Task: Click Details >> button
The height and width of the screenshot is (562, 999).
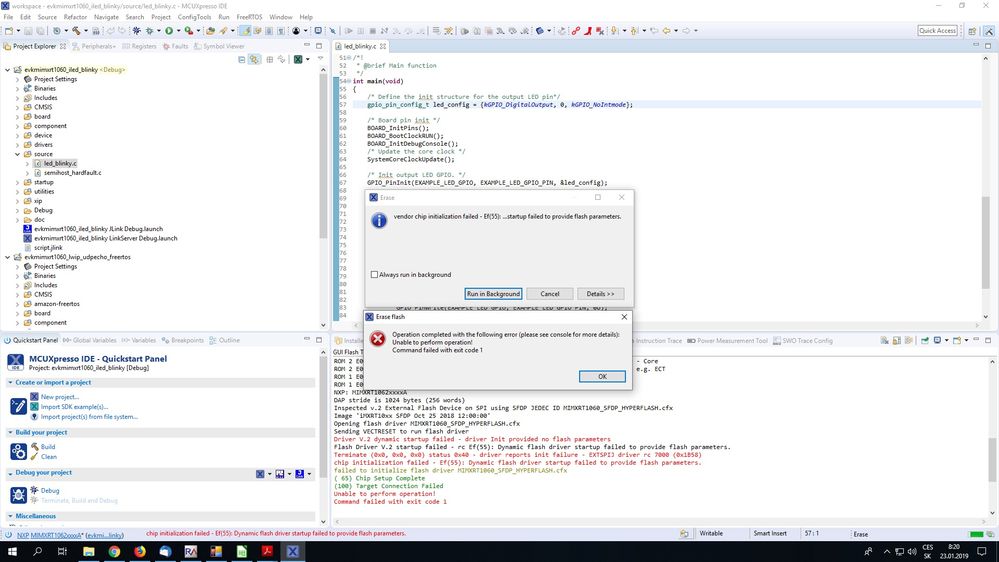Action: pyautogui.click(x=600, y=294)
